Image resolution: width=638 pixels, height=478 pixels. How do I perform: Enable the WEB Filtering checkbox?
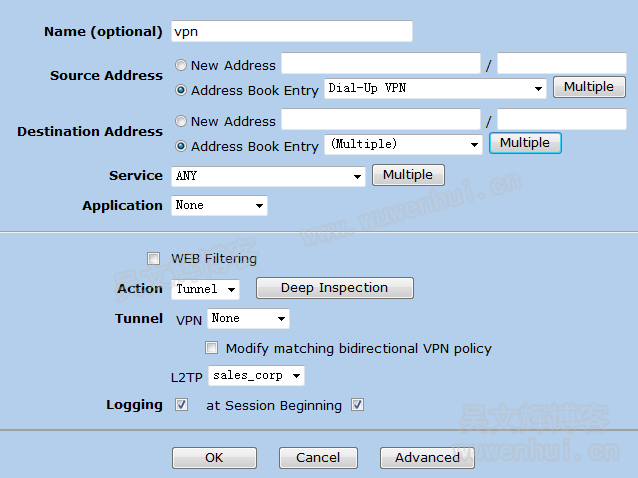tap(154, 259)
